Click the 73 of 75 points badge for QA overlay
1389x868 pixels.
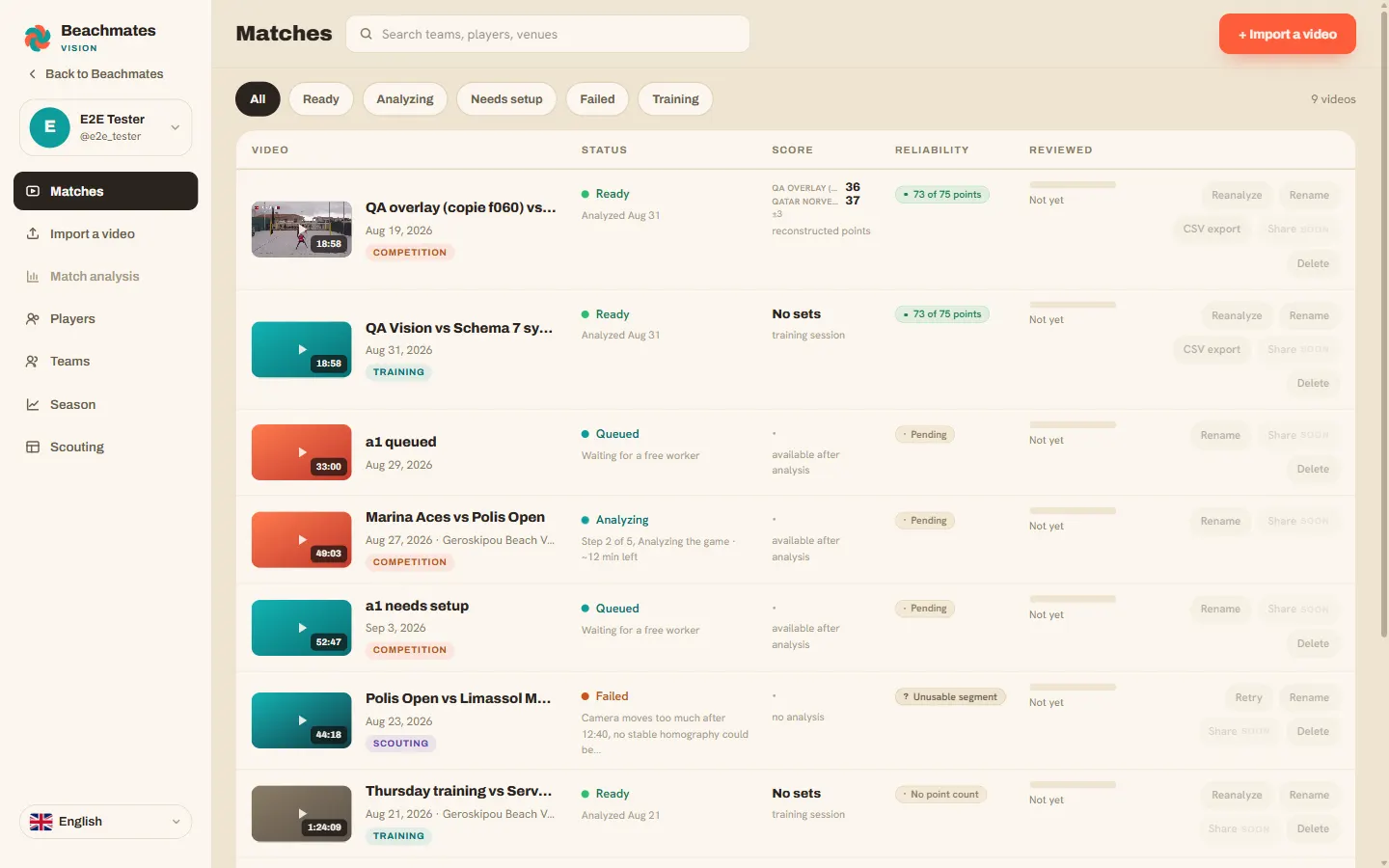click(x=941, y=194)
